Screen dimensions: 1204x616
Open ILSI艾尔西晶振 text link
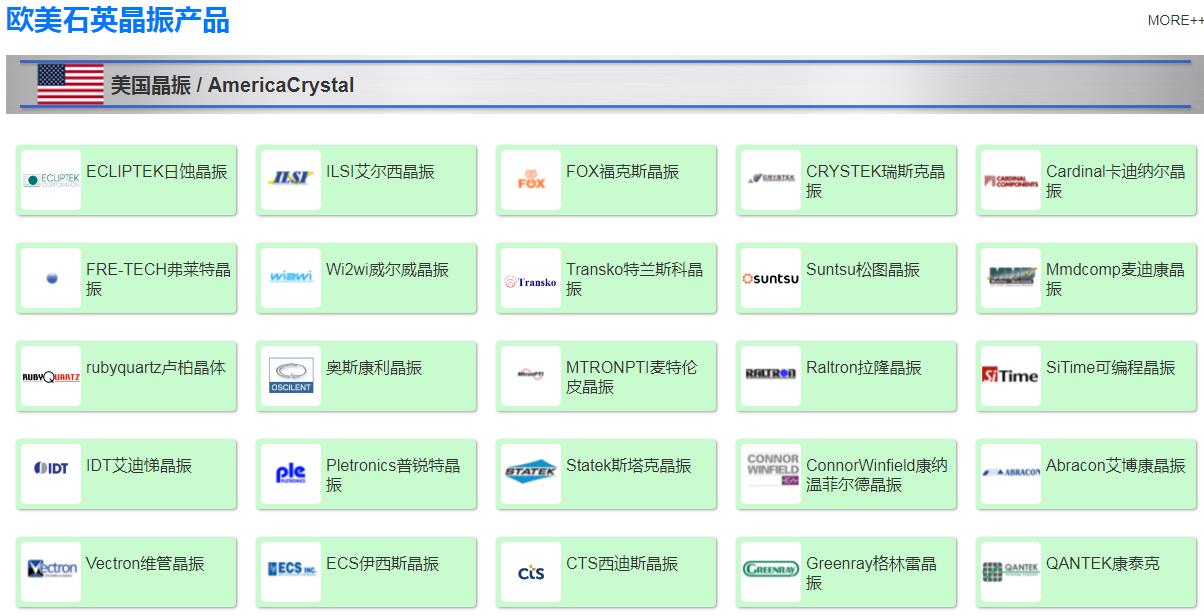[x=380, y=172]
